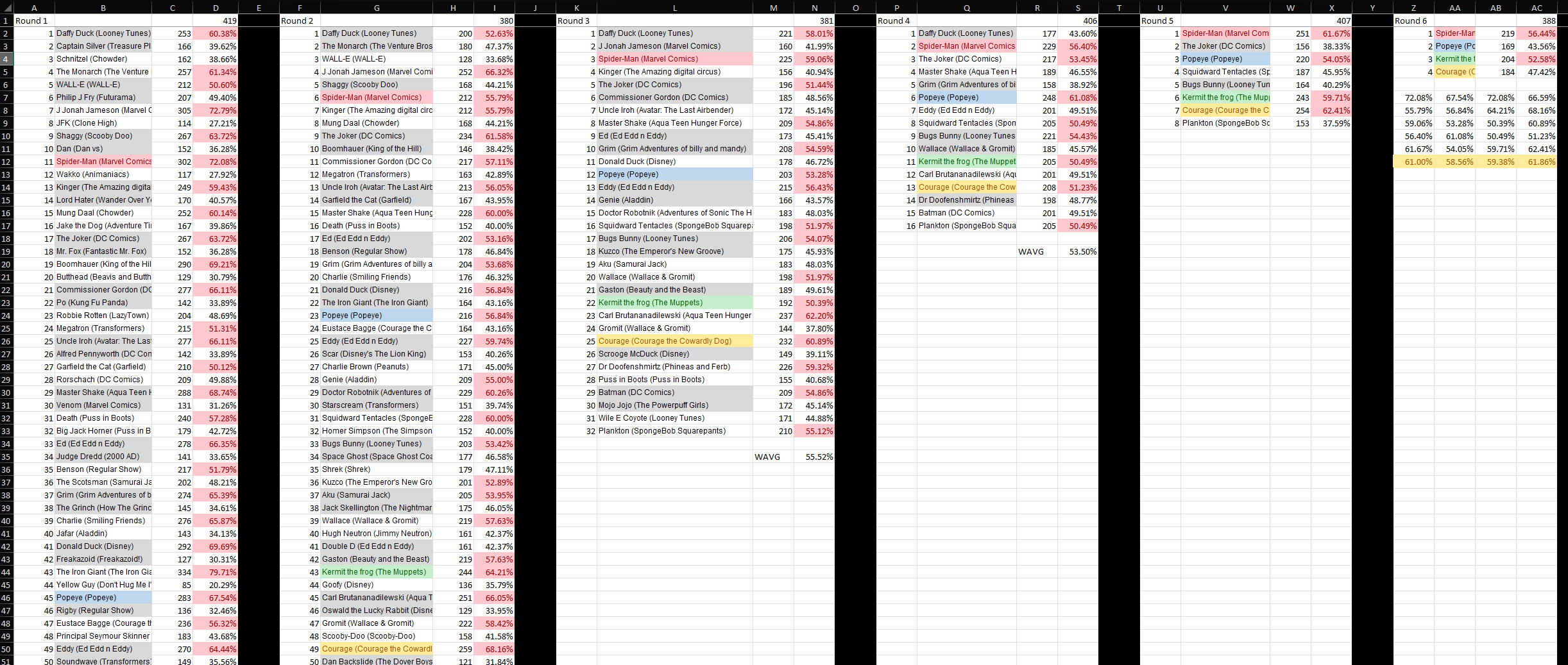Click the 'Dan (Dan vs)' cell
Screen dimensions: 1568x665
[x=103, y=149]
